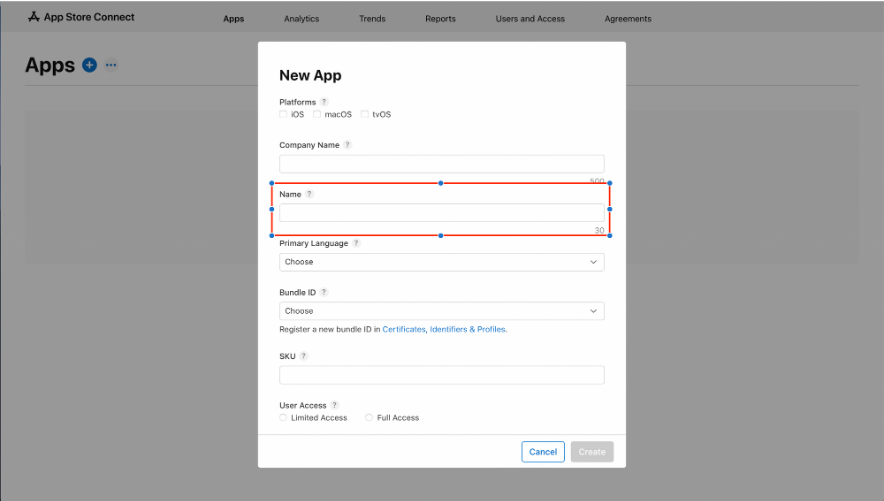The image size is (884, 501).
Task: Open the Users and Access tab
Action: pos(529,19)
